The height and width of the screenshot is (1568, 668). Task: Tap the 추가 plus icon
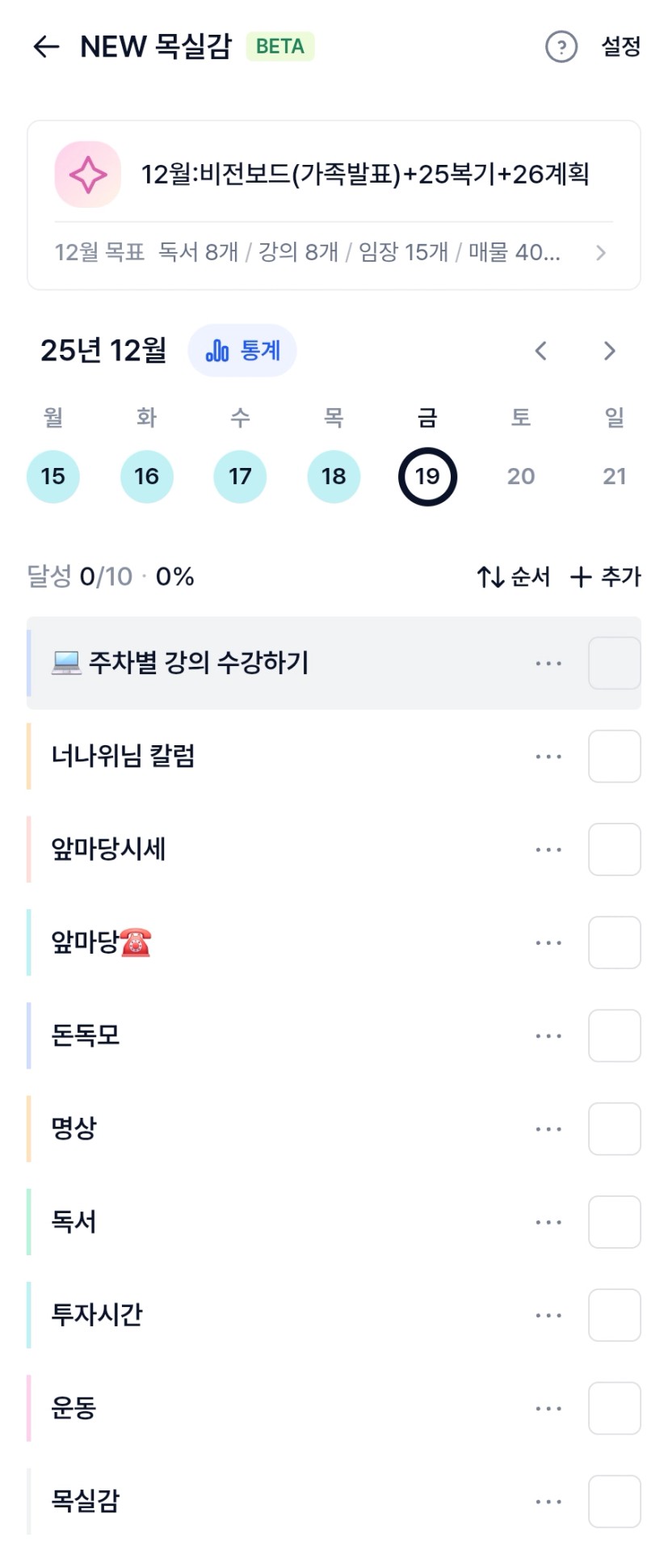[580, 577]
